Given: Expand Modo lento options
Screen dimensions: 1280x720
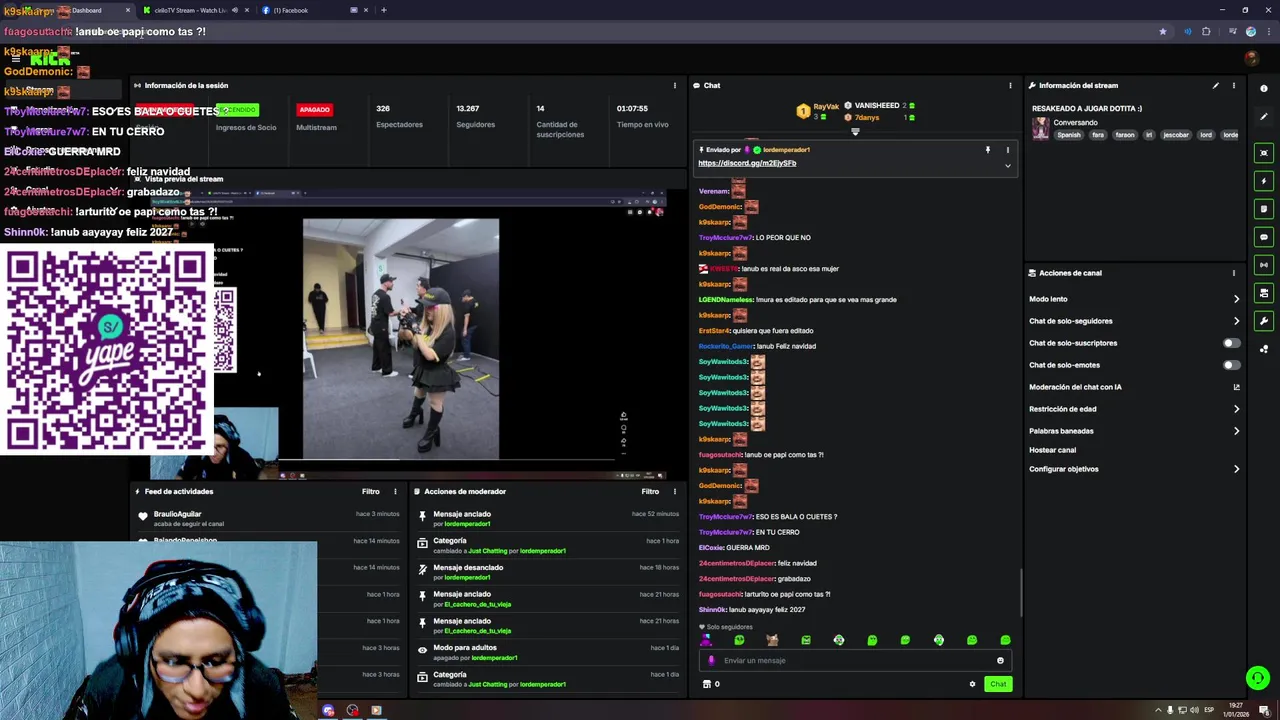Looking at the screenshot, I should coord(1236,299).
